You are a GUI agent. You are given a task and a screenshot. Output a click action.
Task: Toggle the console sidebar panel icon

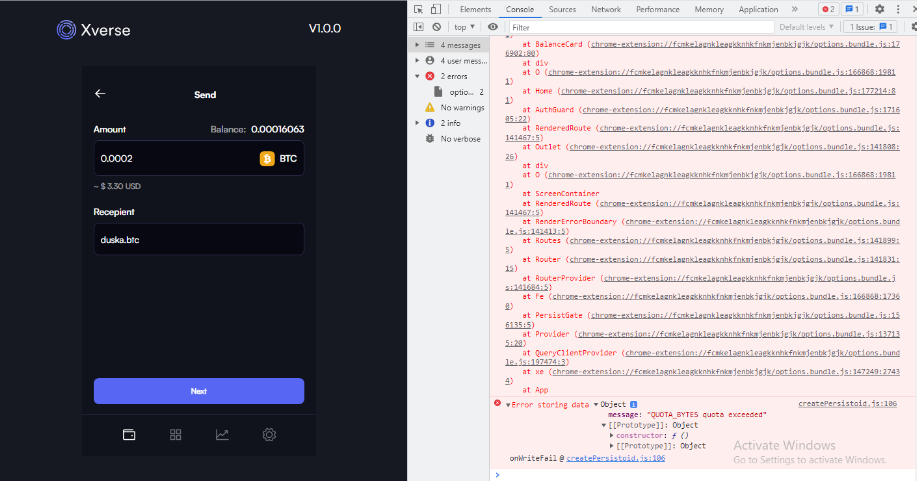click(418, 27)
